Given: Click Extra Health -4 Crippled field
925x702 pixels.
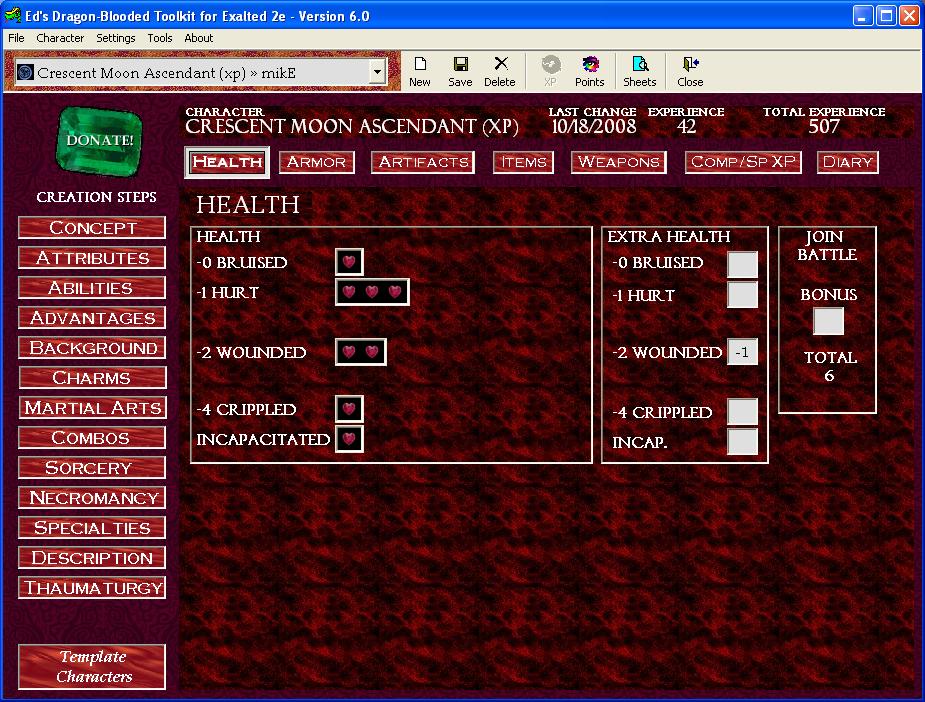Looking at the screenshot, I should click(x=742, y=412).
